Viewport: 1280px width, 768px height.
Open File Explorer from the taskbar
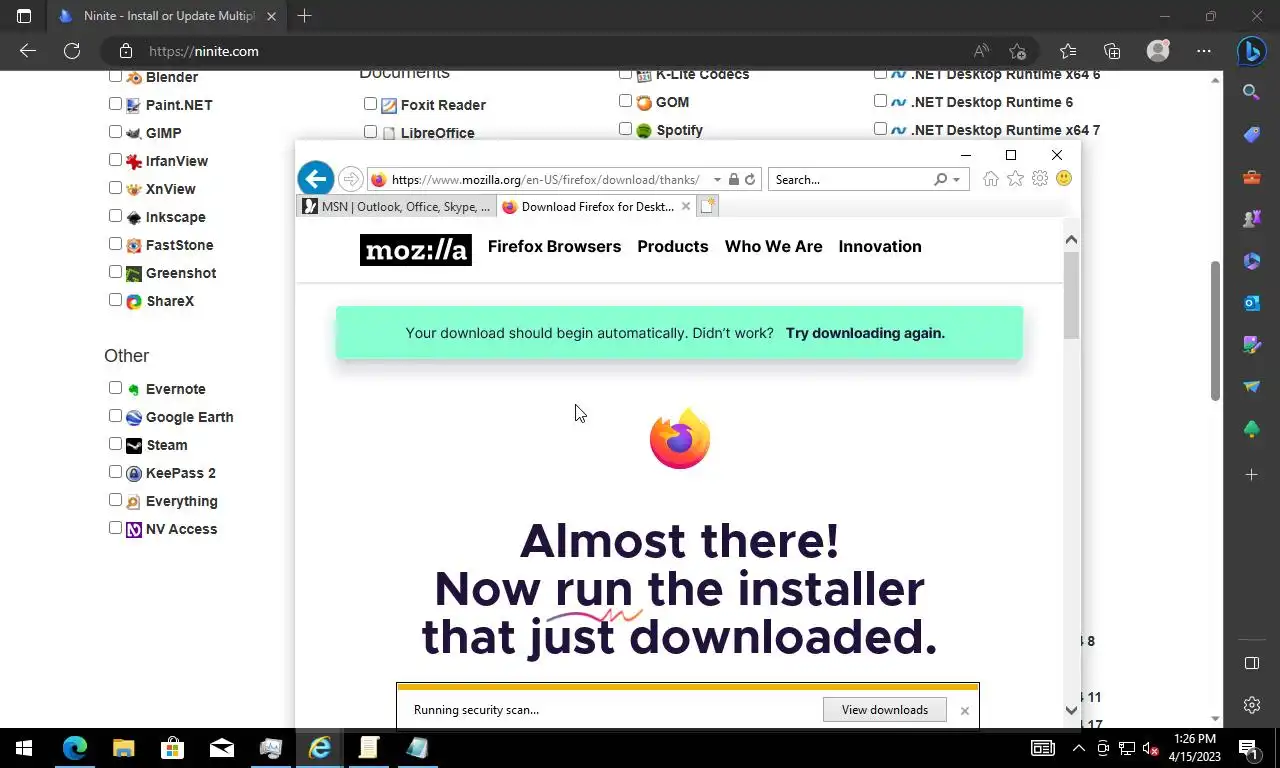coord(123,748)
